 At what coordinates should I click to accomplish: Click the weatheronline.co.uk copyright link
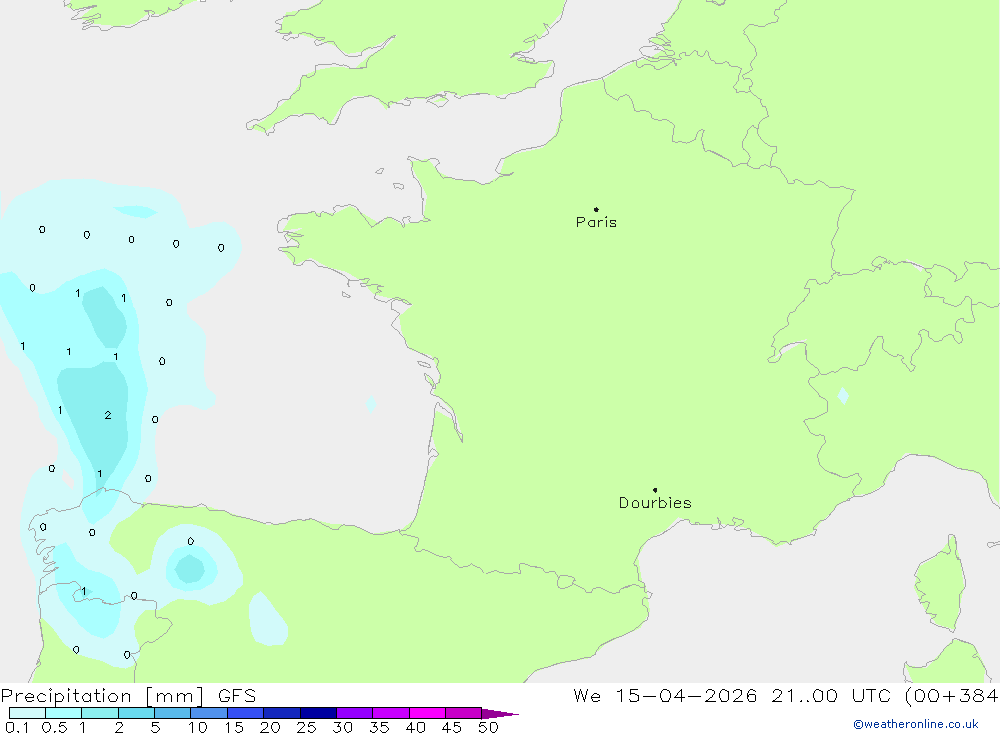916,724
